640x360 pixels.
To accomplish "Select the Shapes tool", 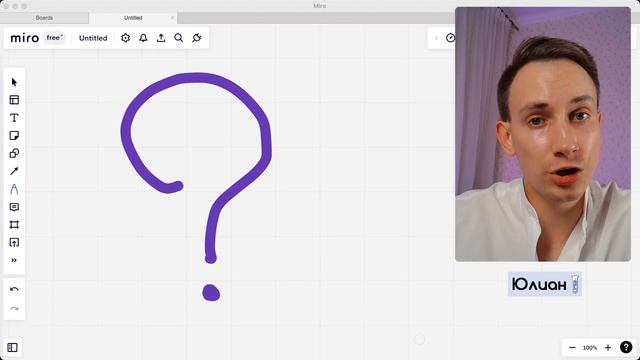I will [14, 153].
